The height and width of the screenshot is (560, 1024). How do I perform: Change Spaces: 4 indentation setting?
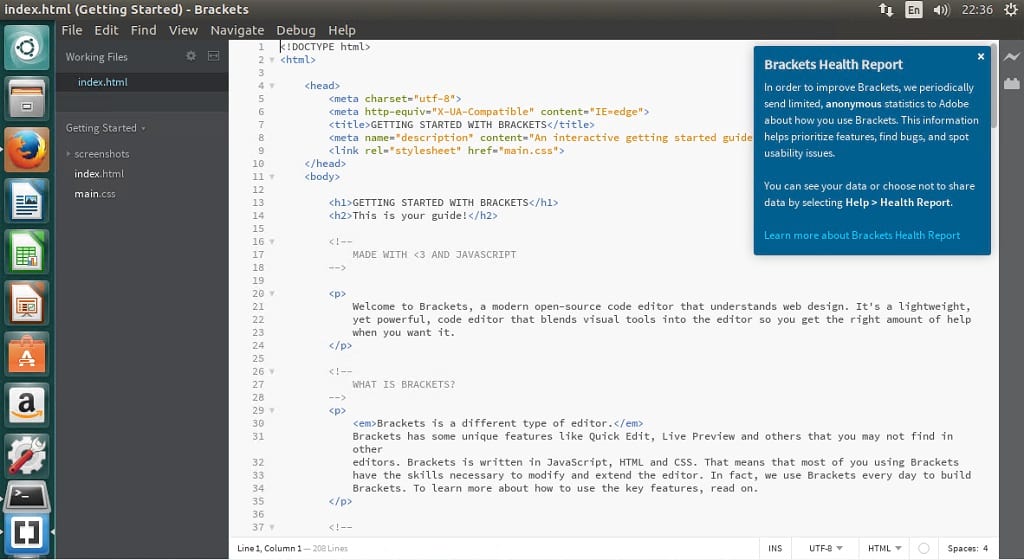click(x=968, y=548)
